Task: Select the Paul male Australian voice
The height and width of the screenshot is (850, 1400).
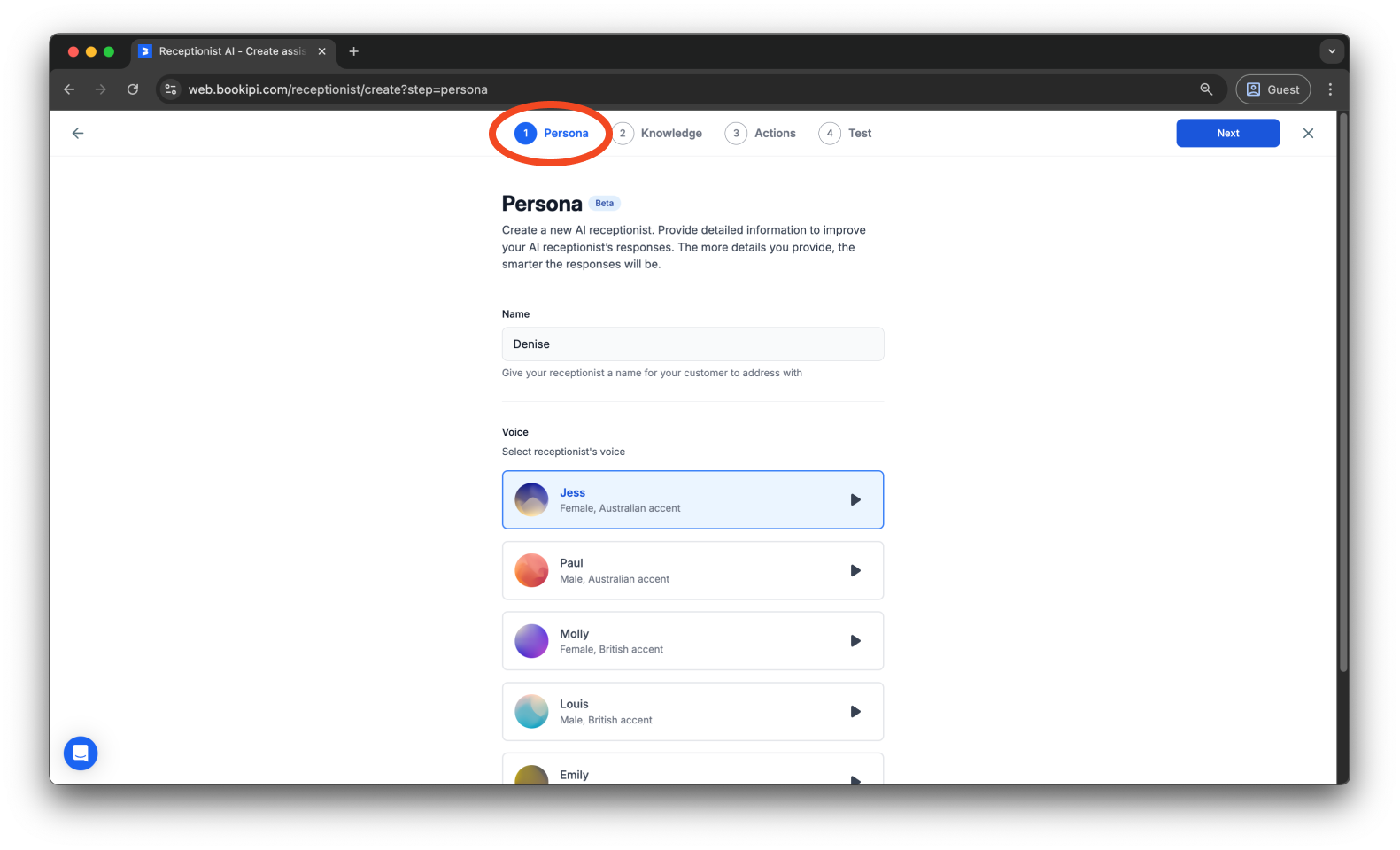Action: point(692,571)
